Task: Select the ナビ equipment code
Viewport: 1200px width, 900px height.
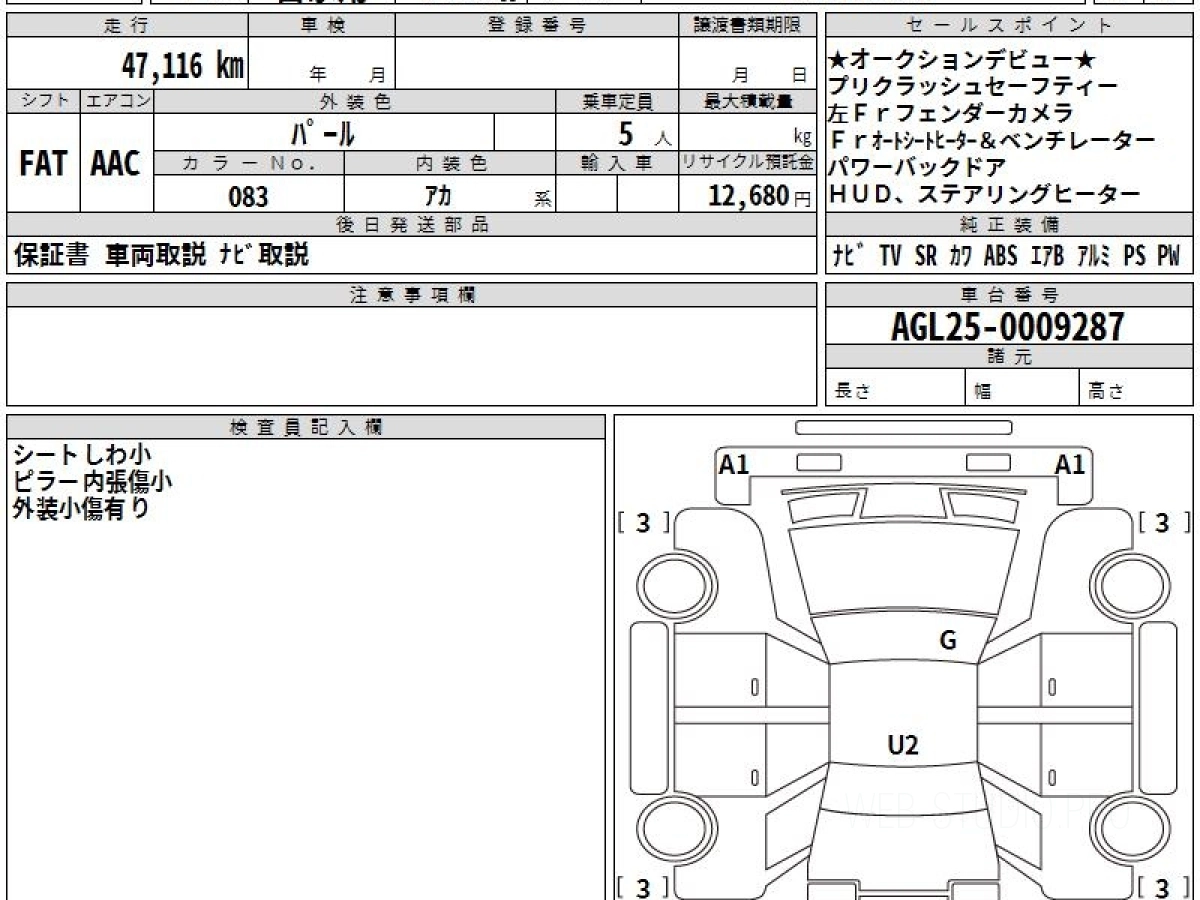Action: [x=851, y=256]
